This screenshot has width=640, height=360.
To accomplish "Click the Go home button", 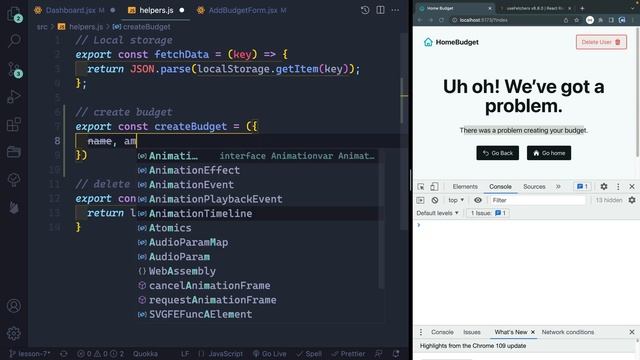I will coord(549,153).
